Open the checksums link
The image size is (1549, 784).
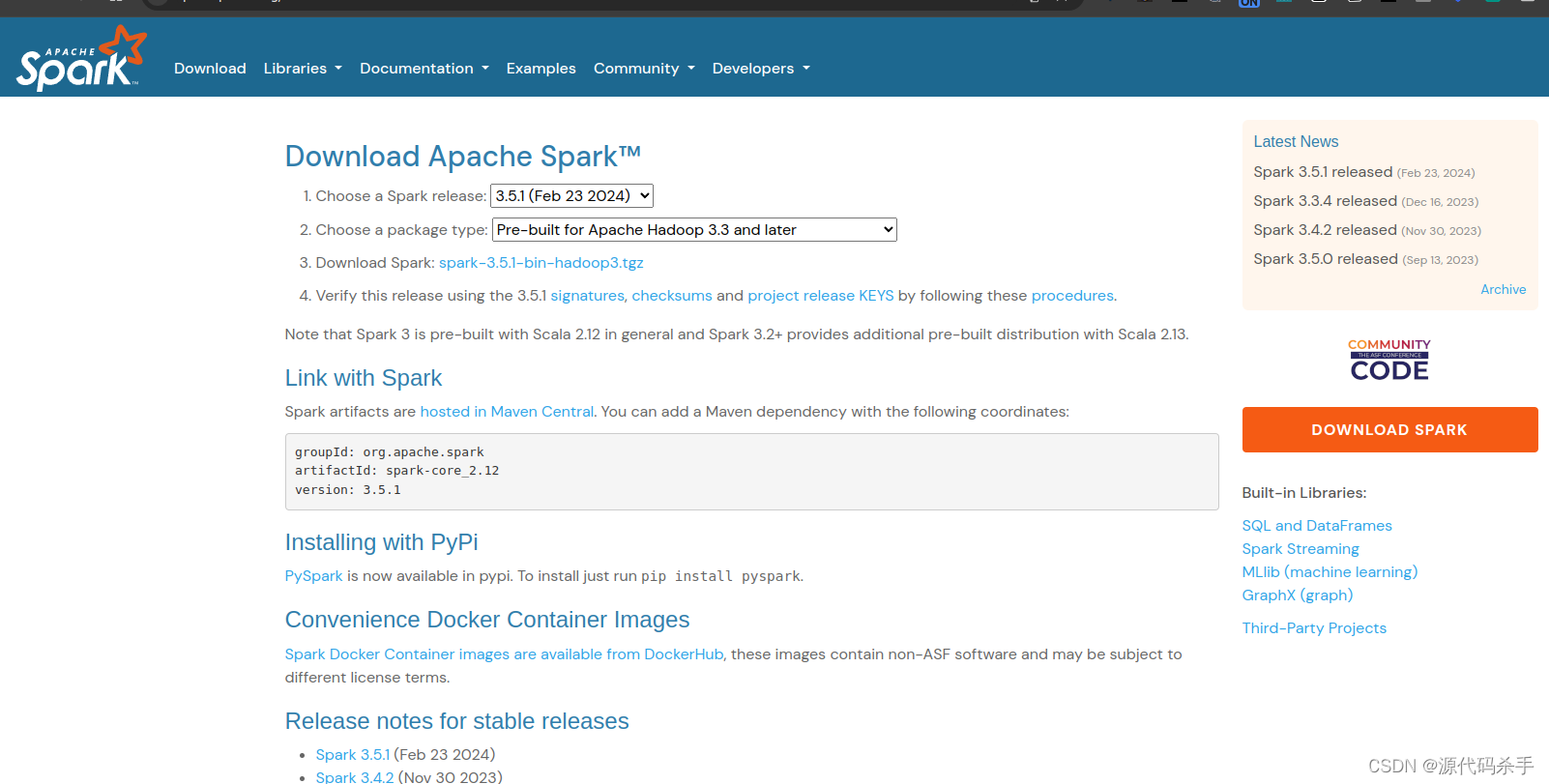[672, 296]
